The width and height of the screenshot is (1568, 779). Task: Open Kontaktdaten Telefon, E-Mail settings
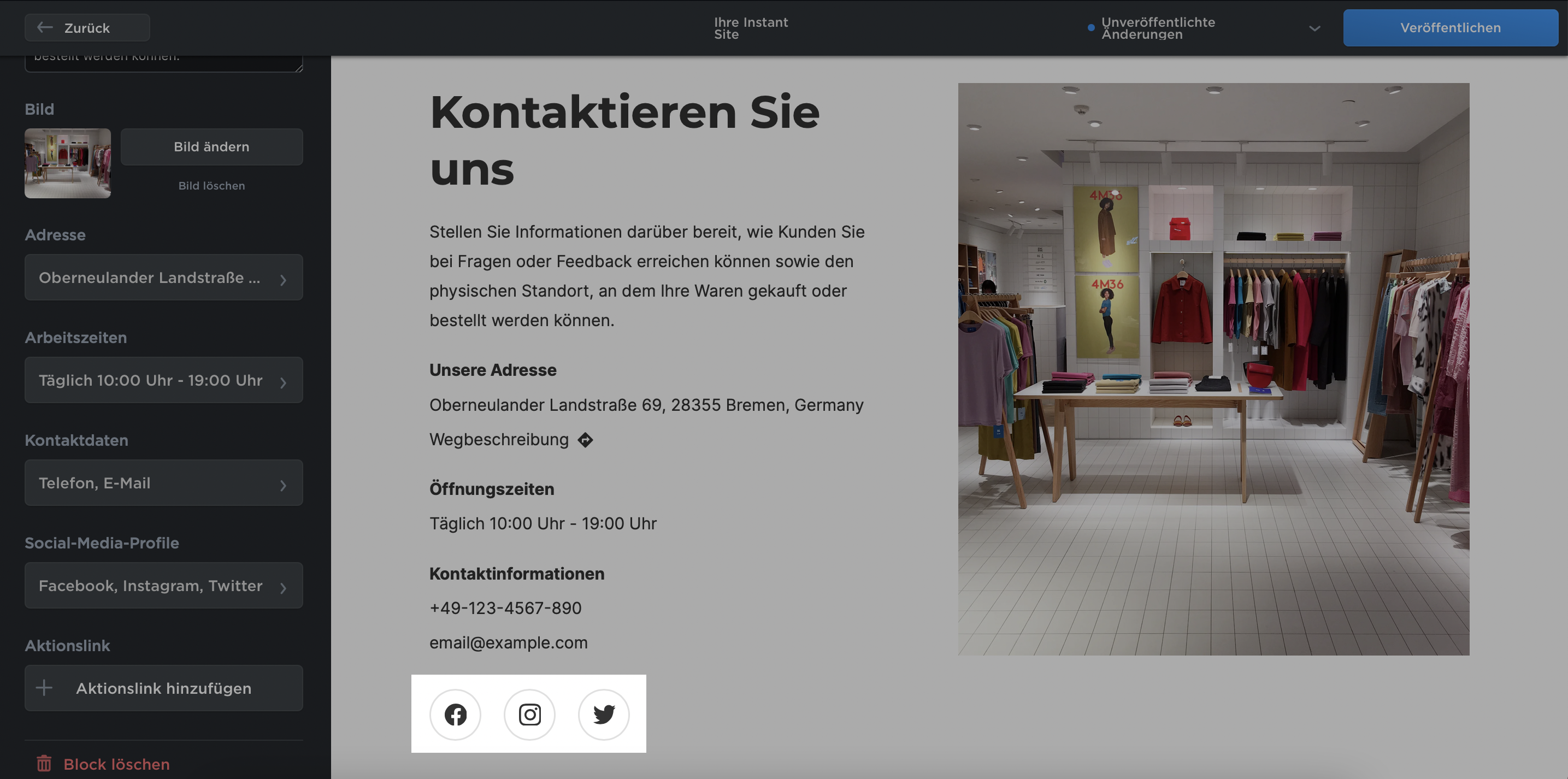tap(163, 482)
